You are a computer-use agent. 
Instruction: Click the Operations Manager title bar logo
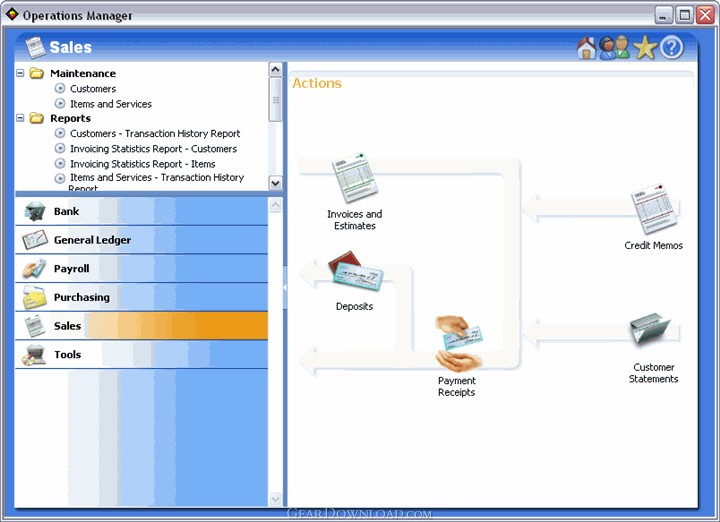(12, 14)
